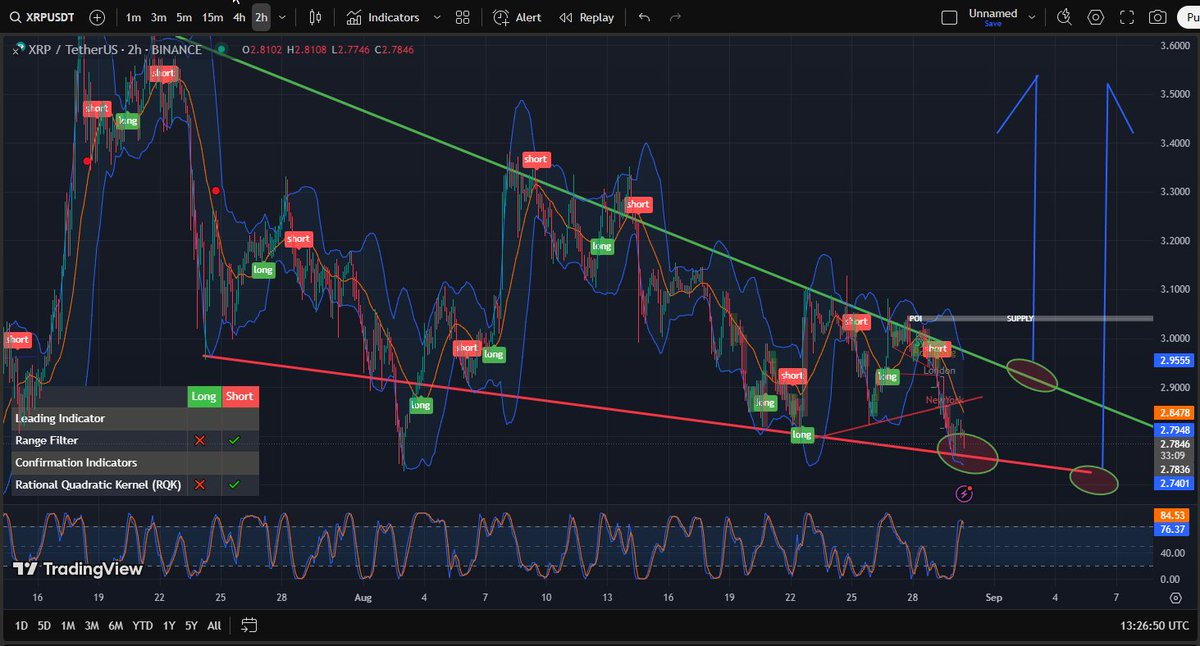The width and height of the screenshot is (1200, 646).
Task: Click the Leading Indicator header row
Action: (x=135, y=418)
